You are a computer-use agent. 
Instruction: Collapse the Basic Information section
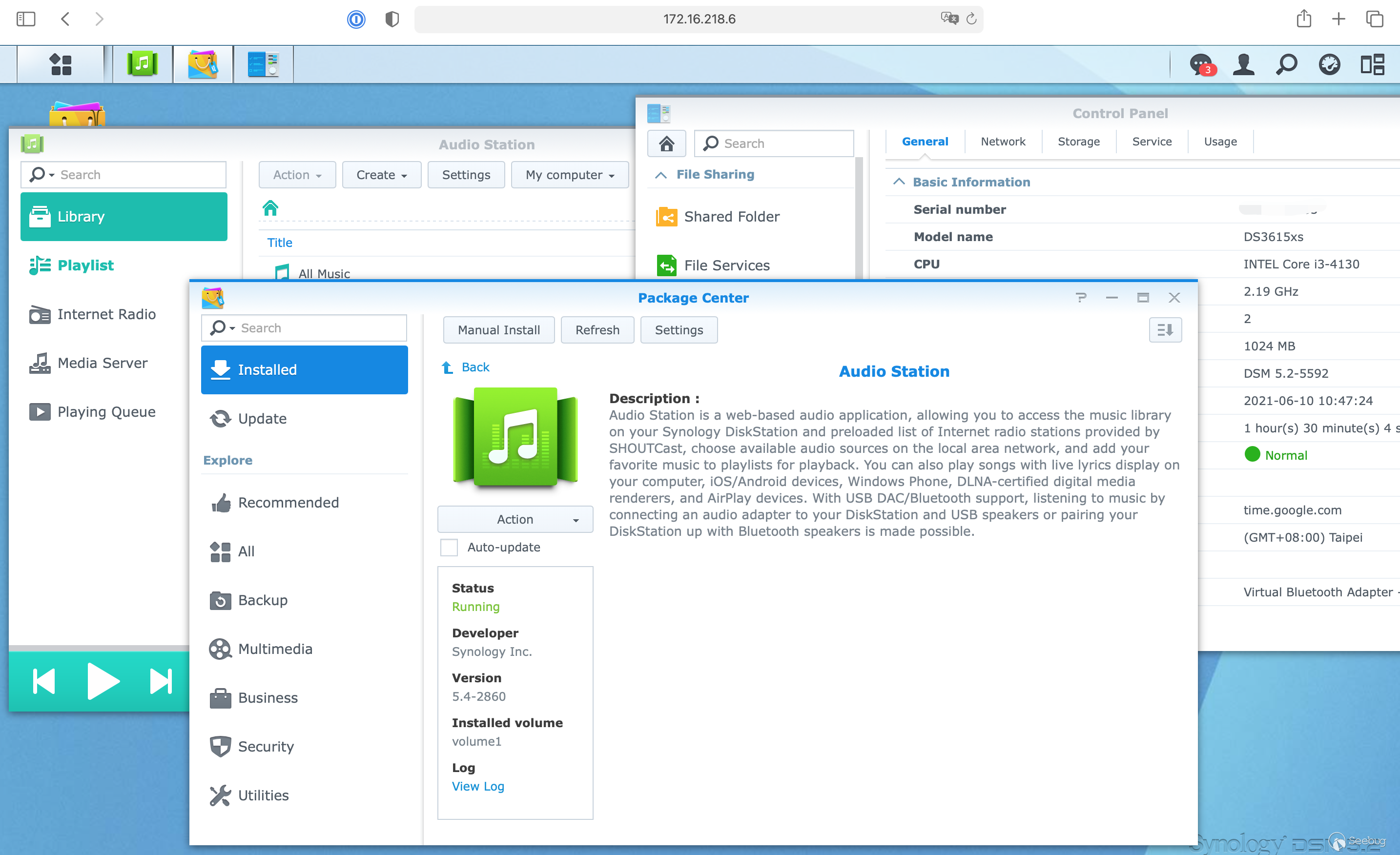point(899,182)
